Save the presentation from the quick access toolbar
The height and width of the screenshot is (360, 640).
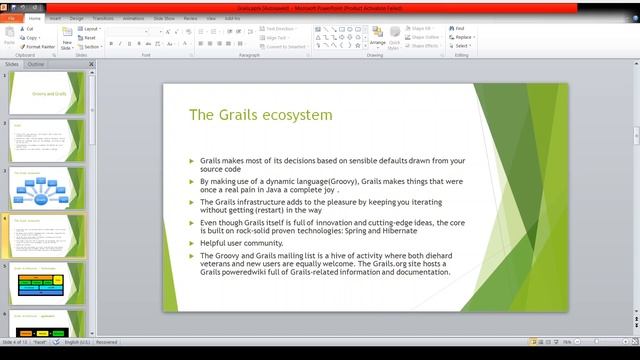click(13, 7)
